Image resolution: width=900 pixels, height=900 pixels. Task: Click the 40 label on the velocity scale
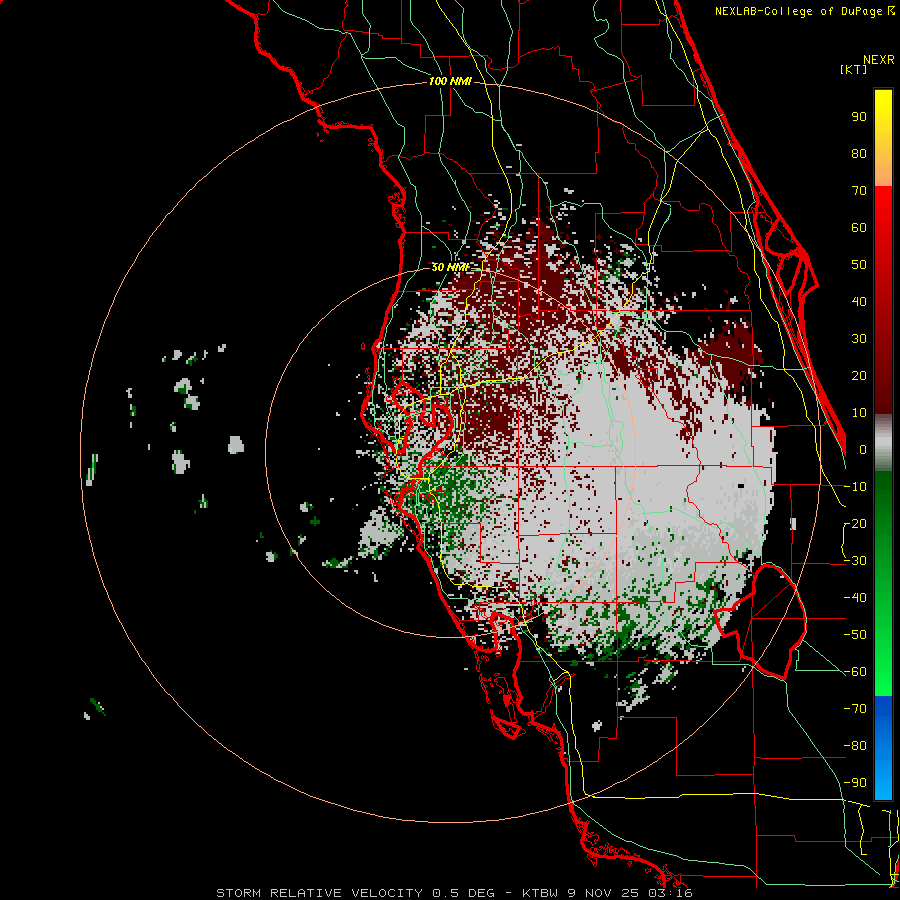click(859, 302)
